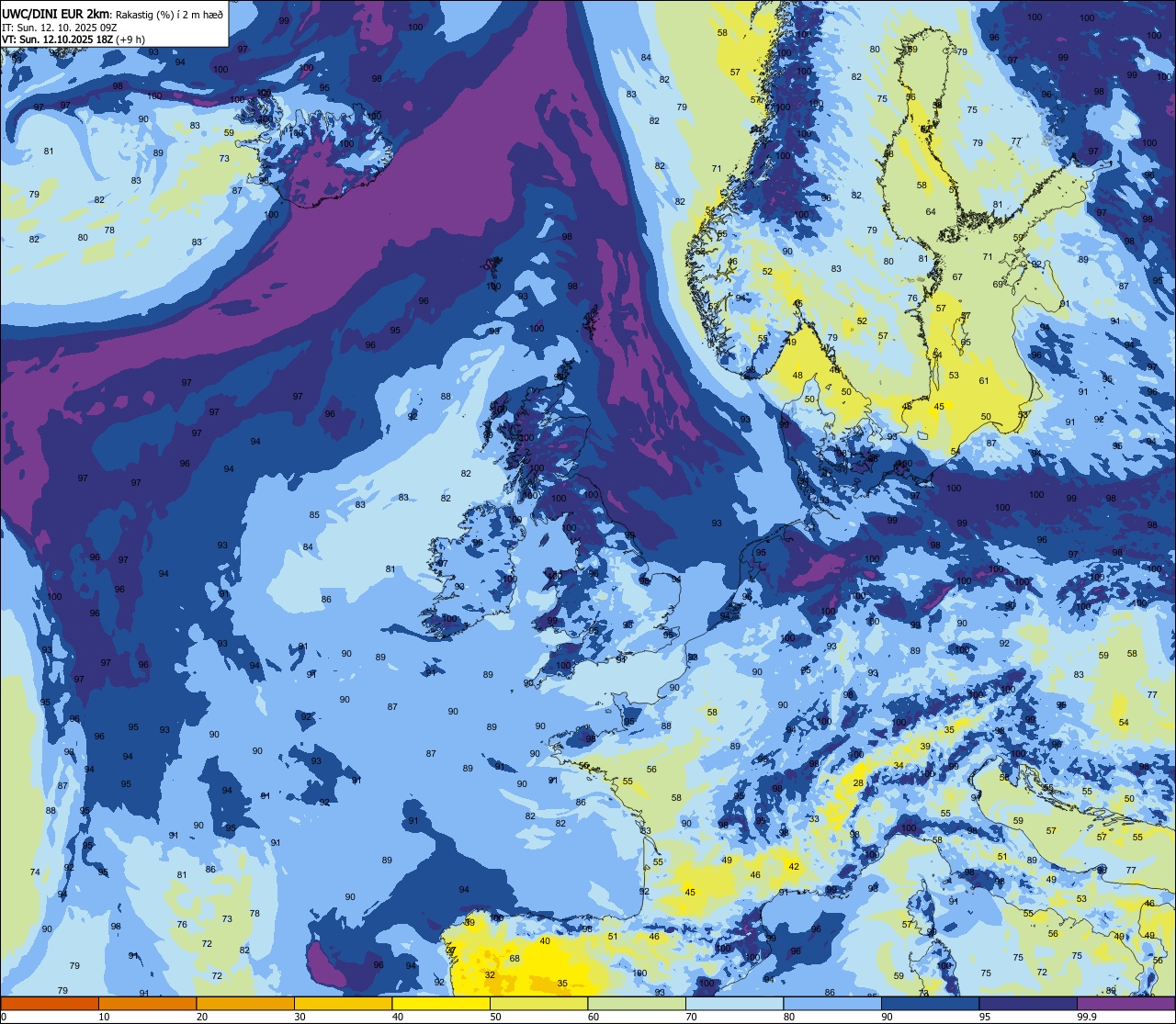The image size is (1176, 1024).
Task: Click the '60' tick label under the color bar
Action: point(594,1017)
